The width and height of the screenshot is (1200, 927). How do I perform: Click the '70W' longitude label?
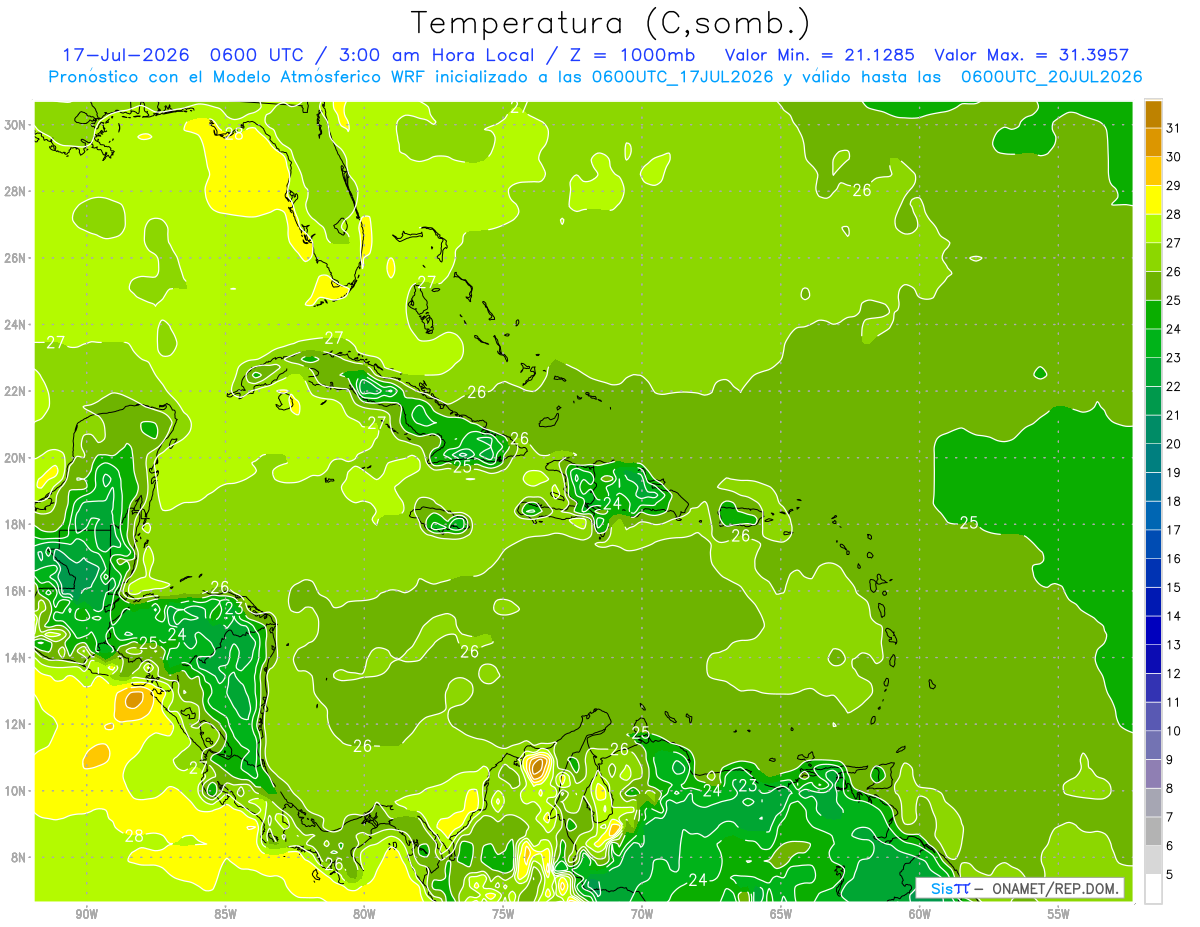tap(642, 914)
